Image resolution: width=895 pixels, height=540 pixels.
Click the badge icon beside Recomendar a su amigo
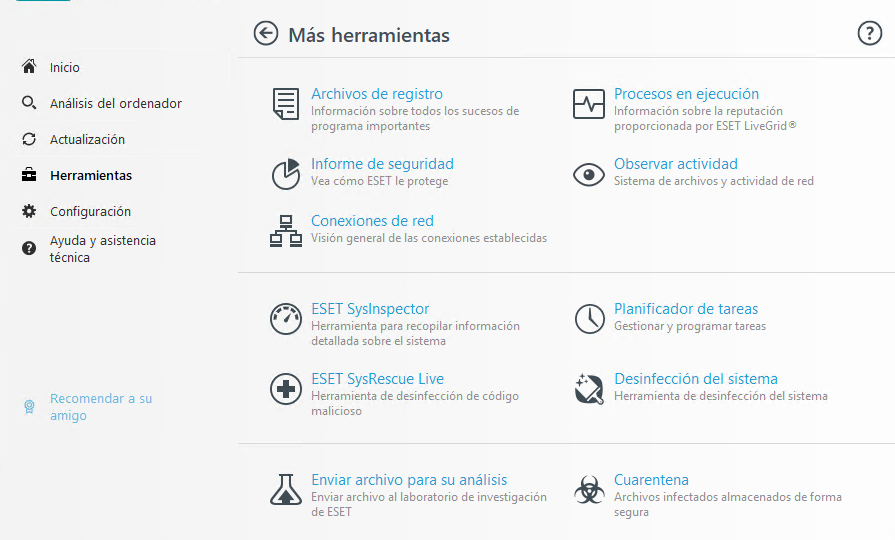click(29, 406)
